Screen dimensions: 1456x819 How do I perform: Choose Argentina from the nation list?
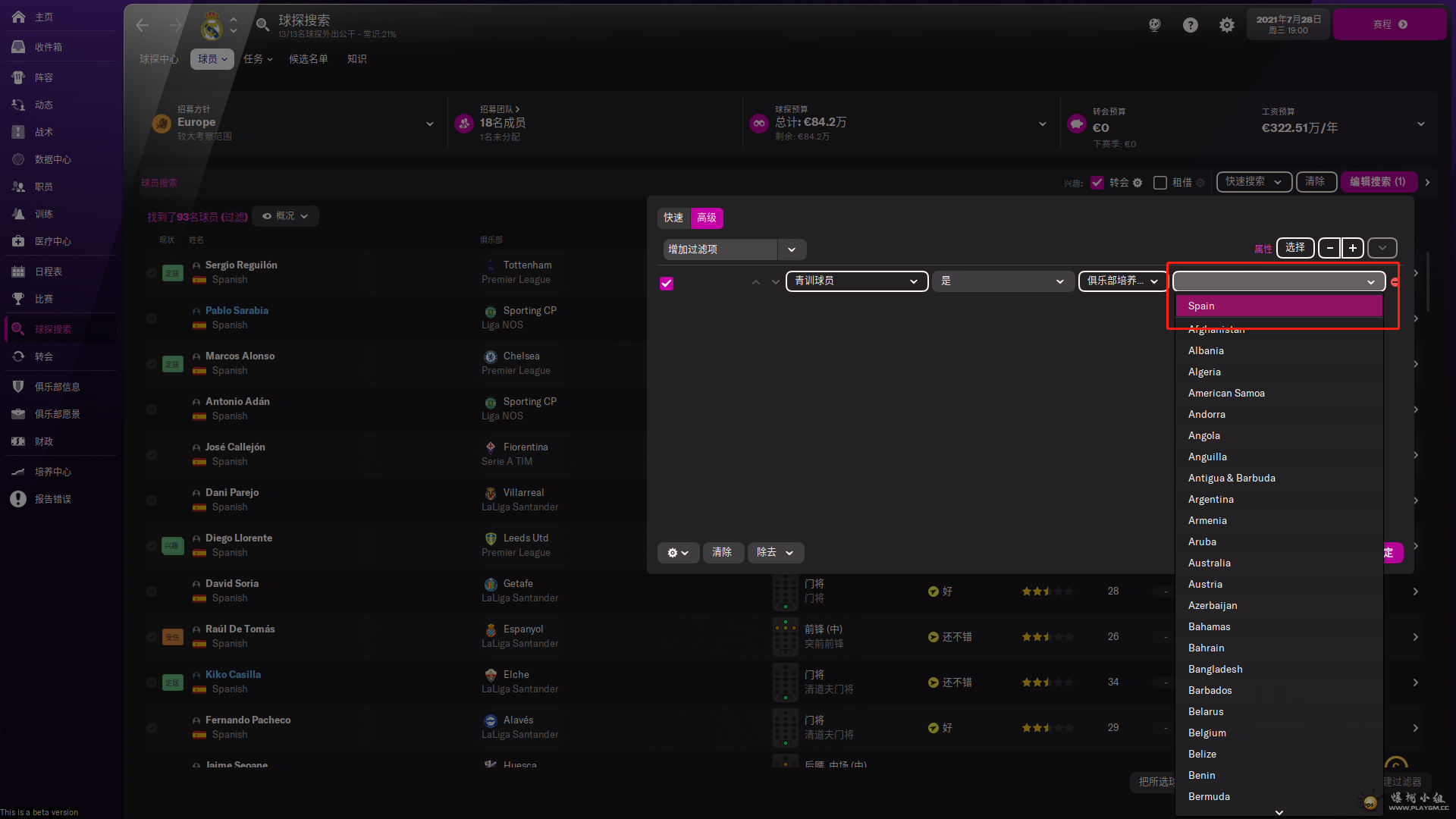(1279, 500)
